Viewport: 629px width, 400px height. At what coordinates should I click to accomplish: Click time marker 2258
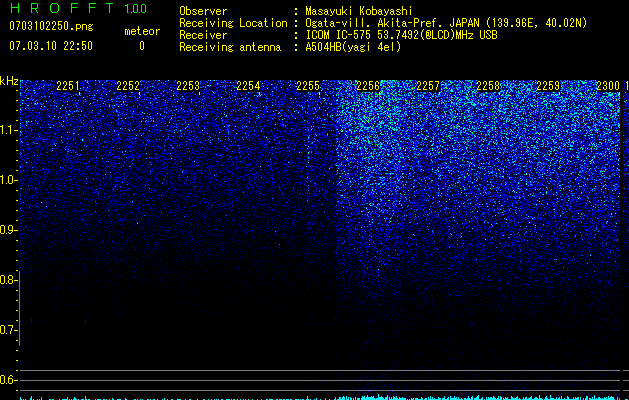[488, 86]
